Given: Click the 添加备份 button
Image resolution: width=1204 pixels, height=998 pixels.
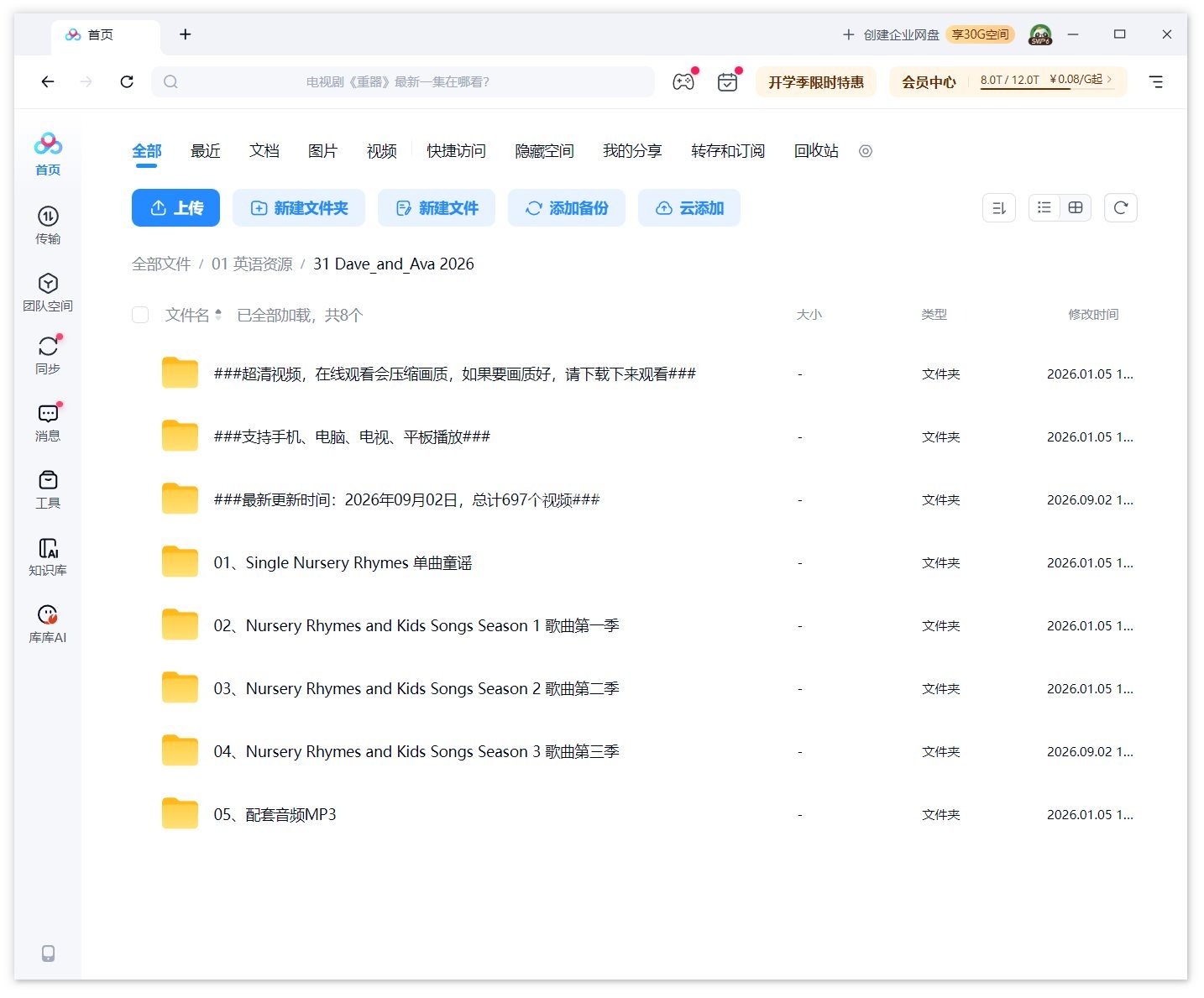Looking at the screenshot, I should pyautogui.click(x=567, y=208).
